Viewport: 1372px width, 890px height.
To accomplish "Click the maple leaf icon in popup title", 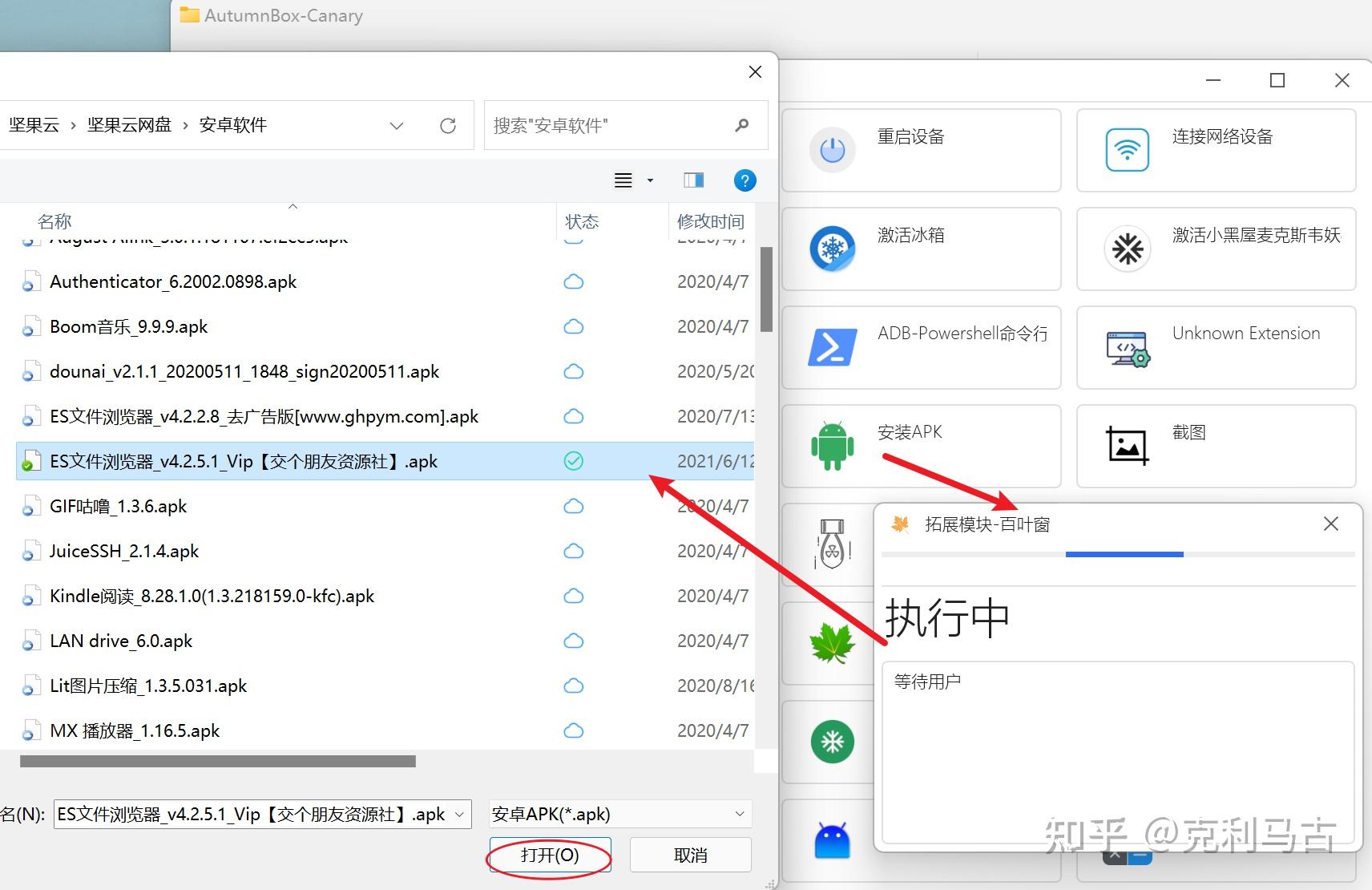I will 900,524.
